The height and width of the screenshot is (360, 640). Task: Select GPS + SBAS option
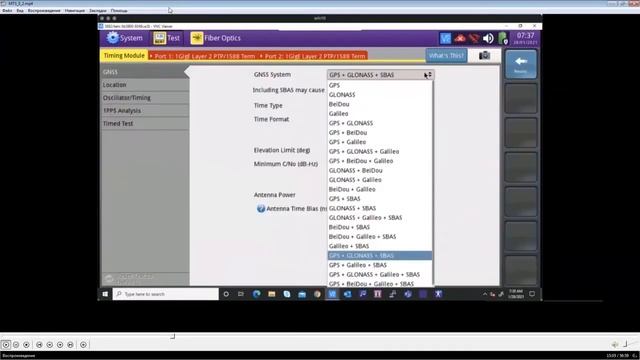coord(380,199)
